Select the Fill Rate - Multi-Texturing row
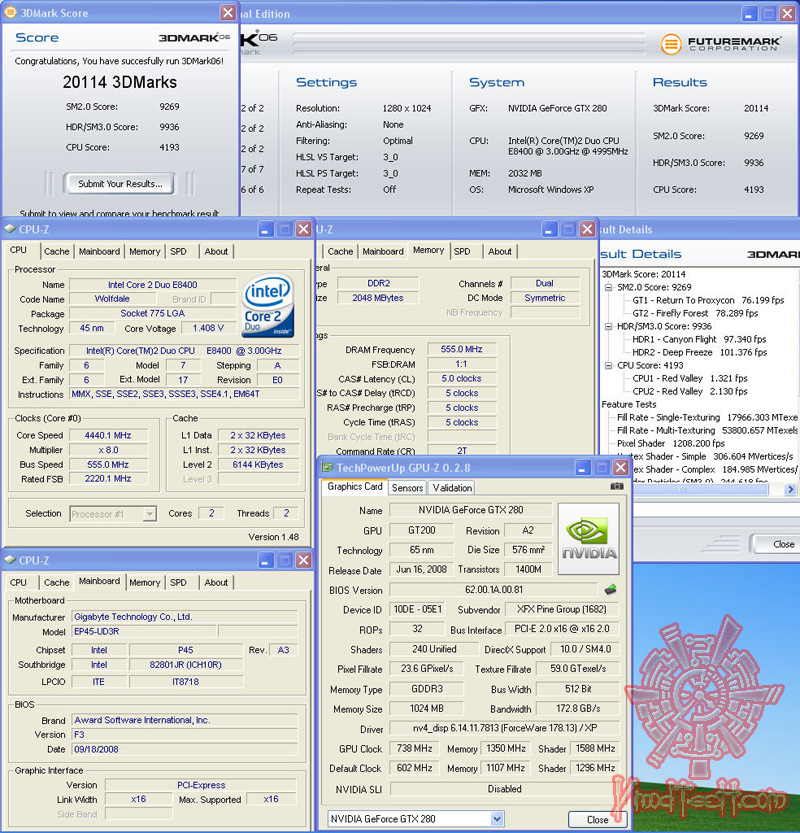Viewport: 800px width, 833px height. click(707, 430)
